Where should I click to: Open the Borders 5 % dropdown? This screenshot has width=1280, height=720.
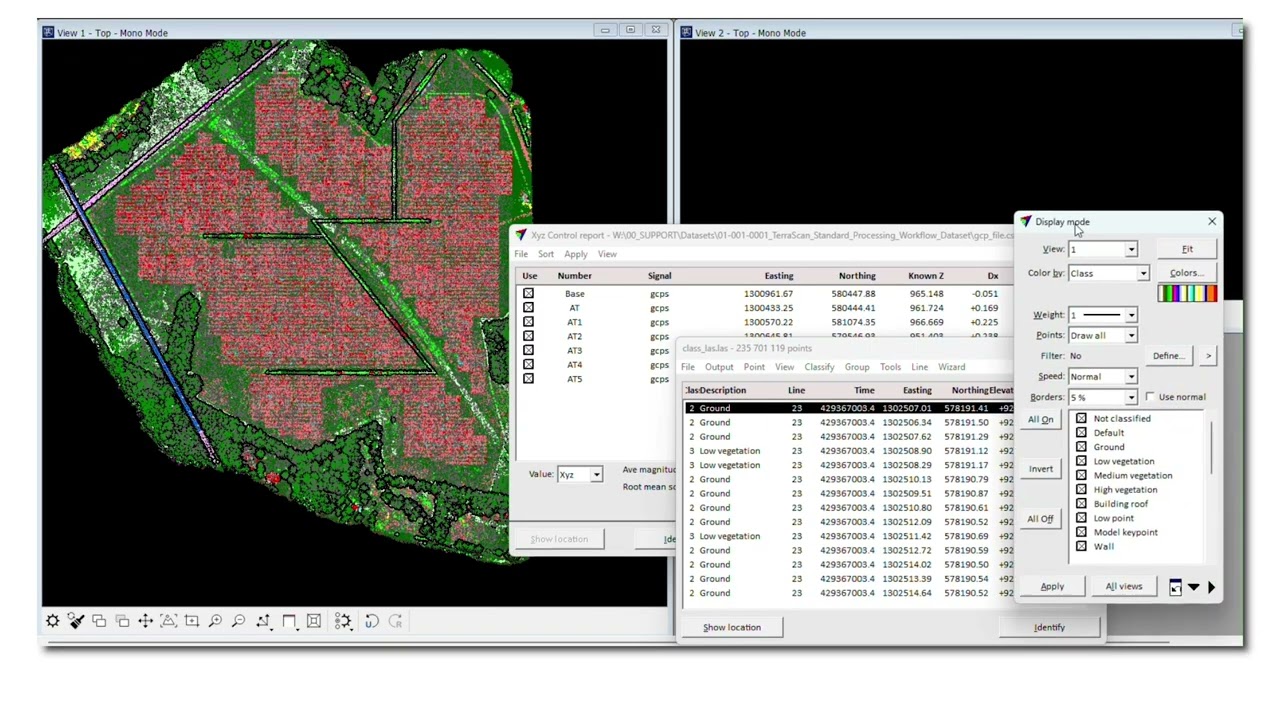coord(1131,397)
